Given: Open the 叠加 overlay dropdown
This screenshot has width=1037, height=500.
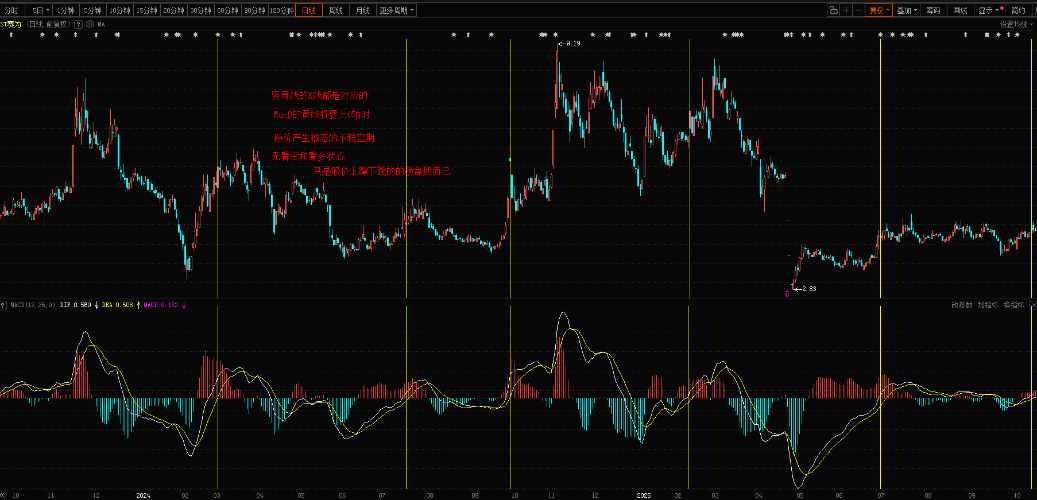Looking at the screenshot, I should tap(907, 11).
